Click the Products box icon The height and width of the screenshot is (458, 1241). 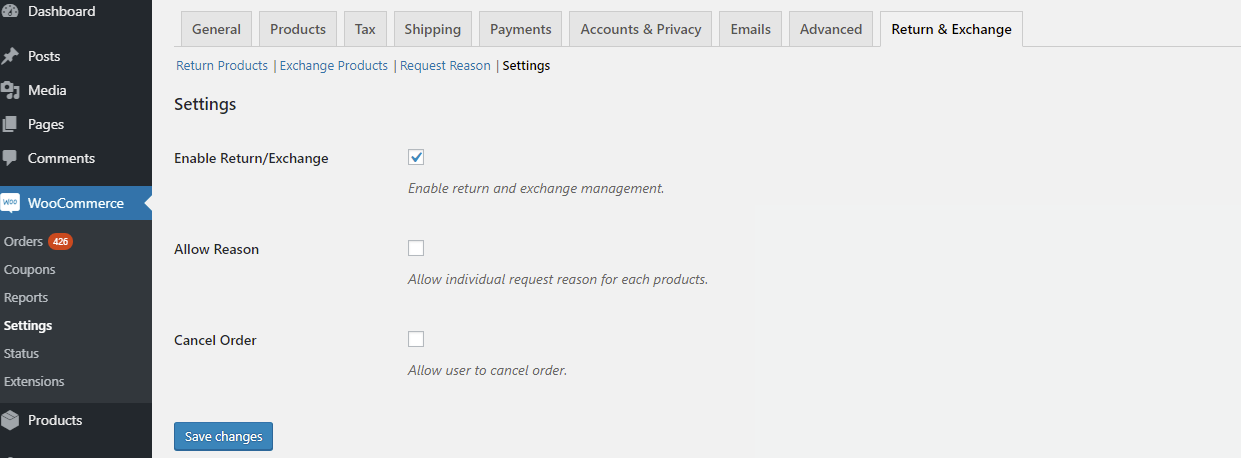coord(11,420)
